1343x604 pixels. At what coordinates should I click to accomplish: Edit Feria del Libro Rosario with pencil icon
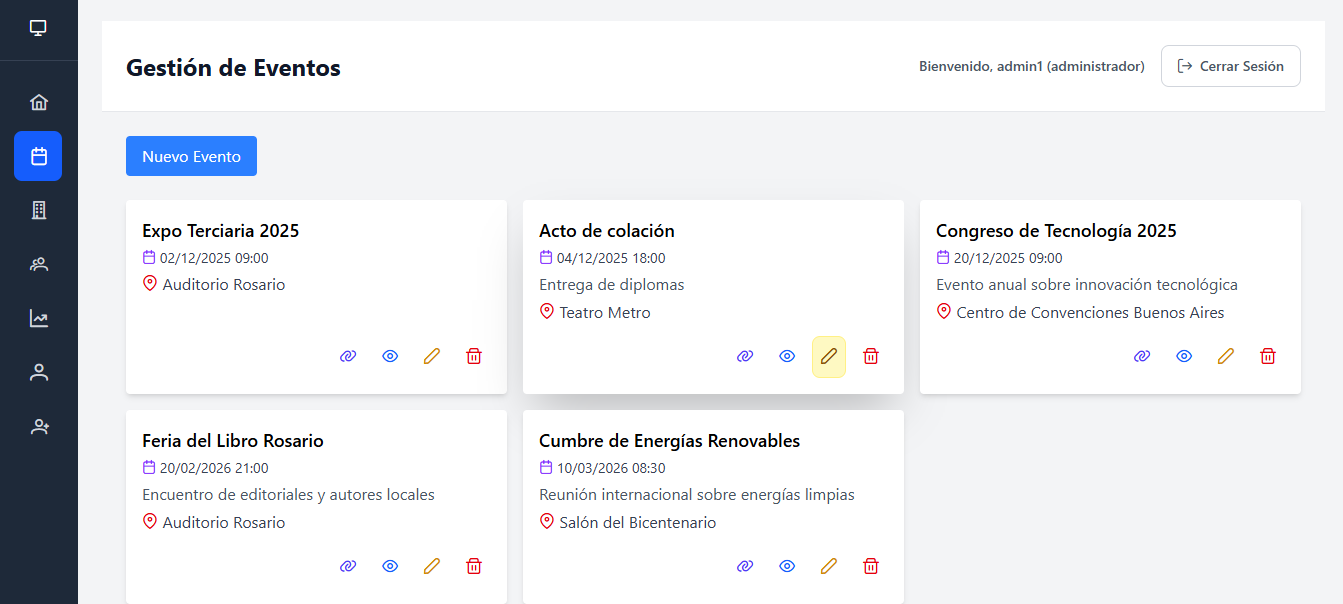tap(432, 565)
